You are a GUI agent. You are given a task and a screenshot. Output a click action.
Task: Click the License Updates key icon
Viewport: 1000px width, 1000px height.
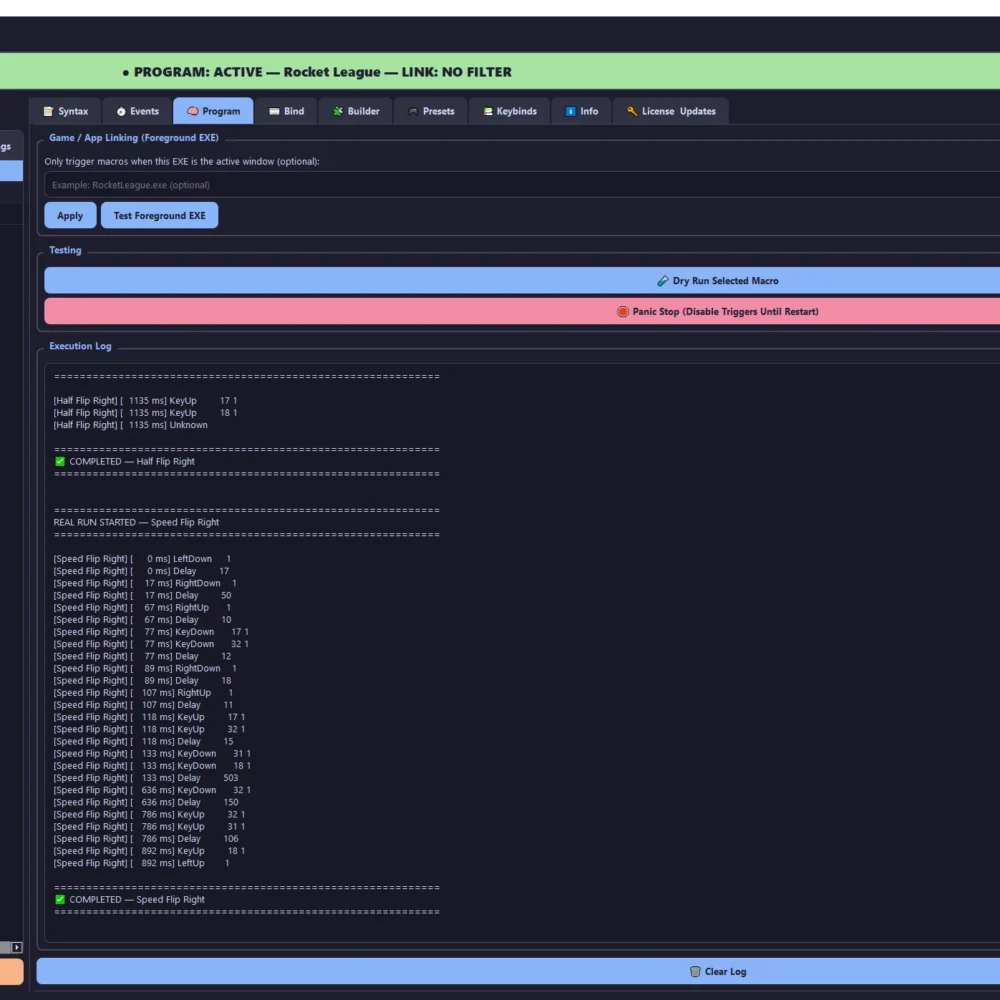click(x=632, y=111)
